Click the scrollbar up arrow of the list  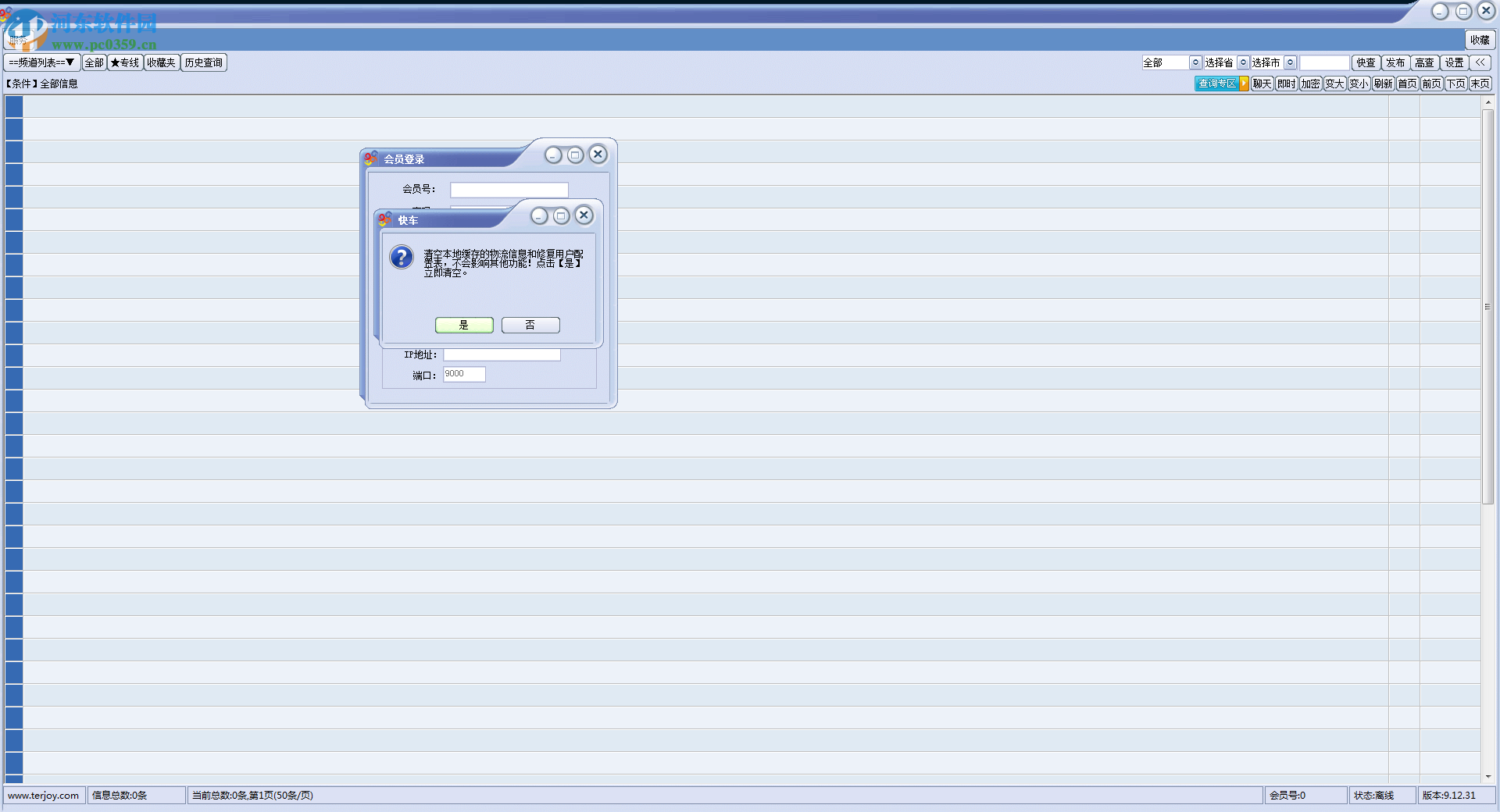[x=1488, y=102]
